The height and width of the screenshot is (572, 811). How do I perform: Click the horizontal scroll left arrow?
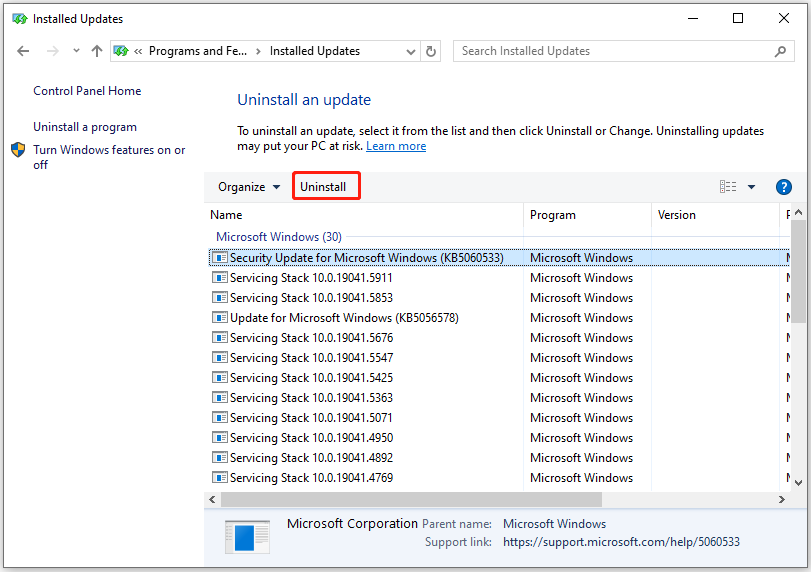click(x=212, y=500)
